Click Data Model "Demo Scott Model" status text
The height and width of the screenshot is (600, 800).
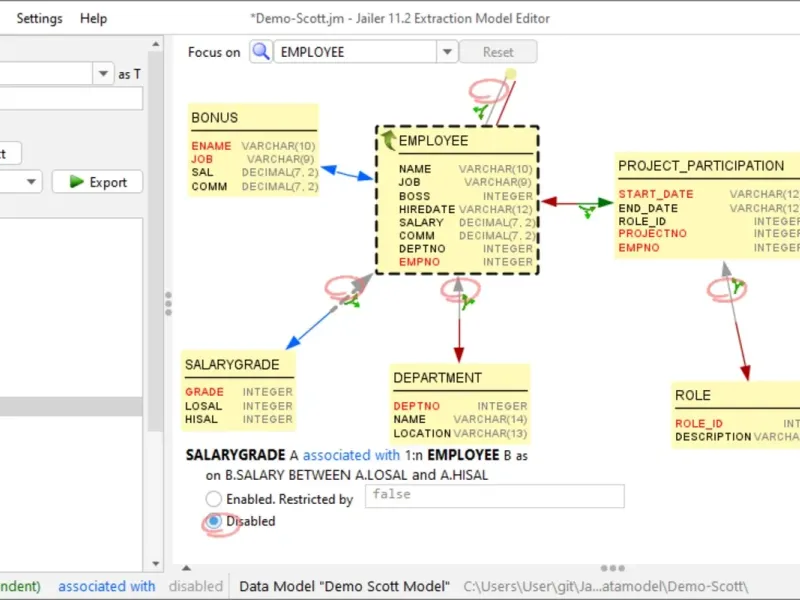(344, 586)
